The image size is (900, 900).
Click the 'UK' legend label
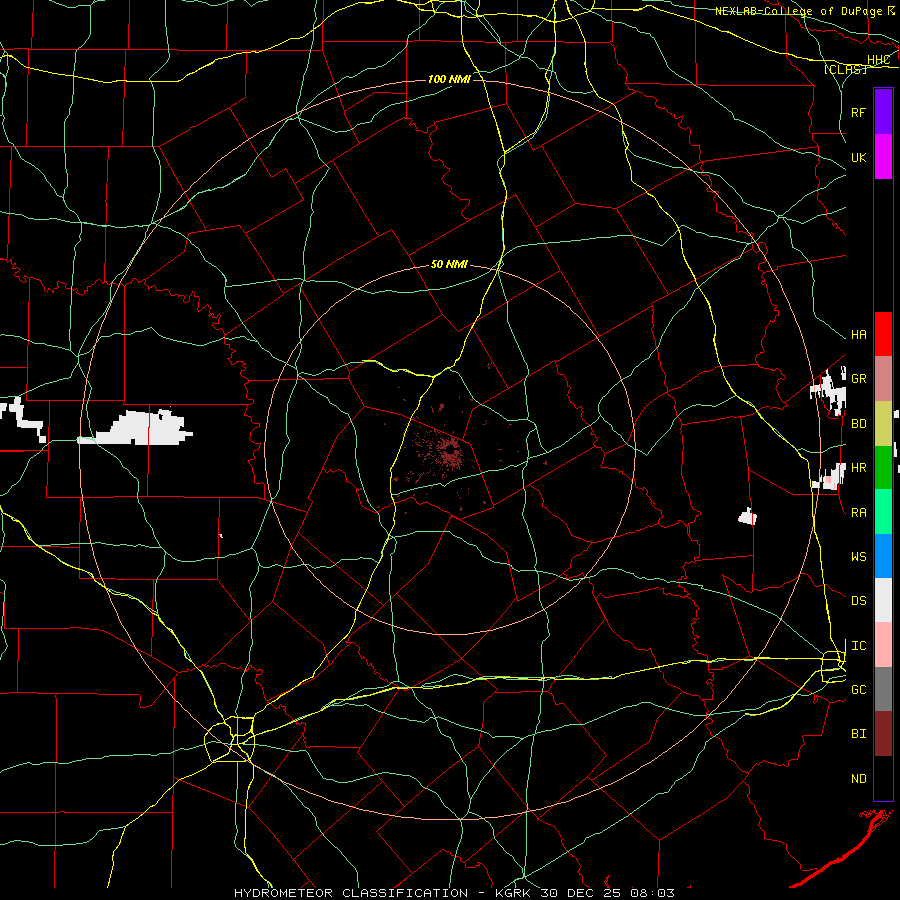[x=858, y=157]
